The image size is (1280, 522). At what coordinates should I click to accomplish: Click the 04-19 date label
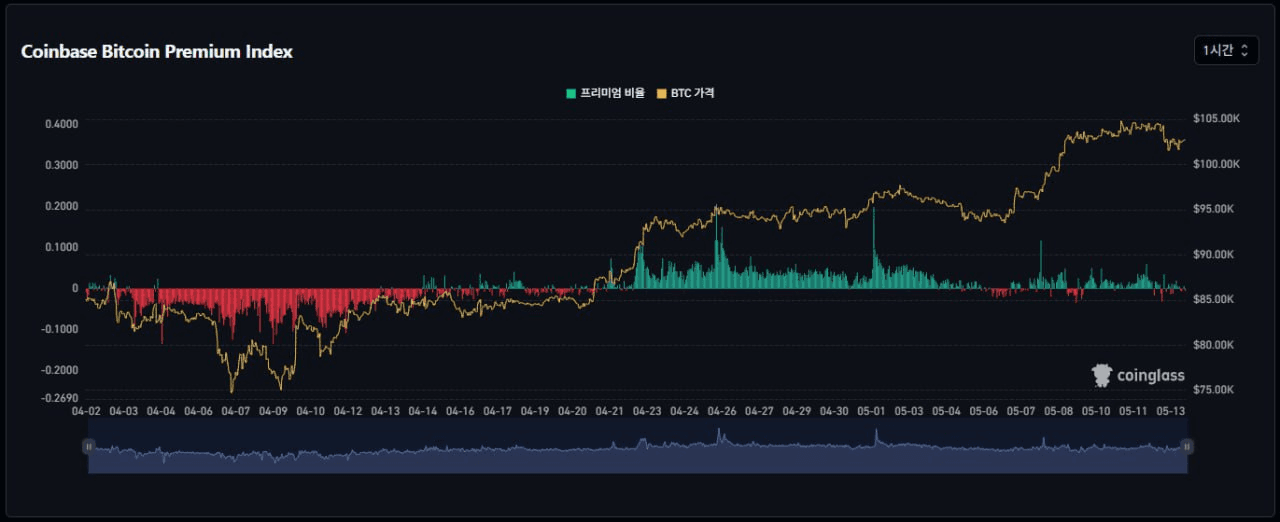(x=535, y=411)
